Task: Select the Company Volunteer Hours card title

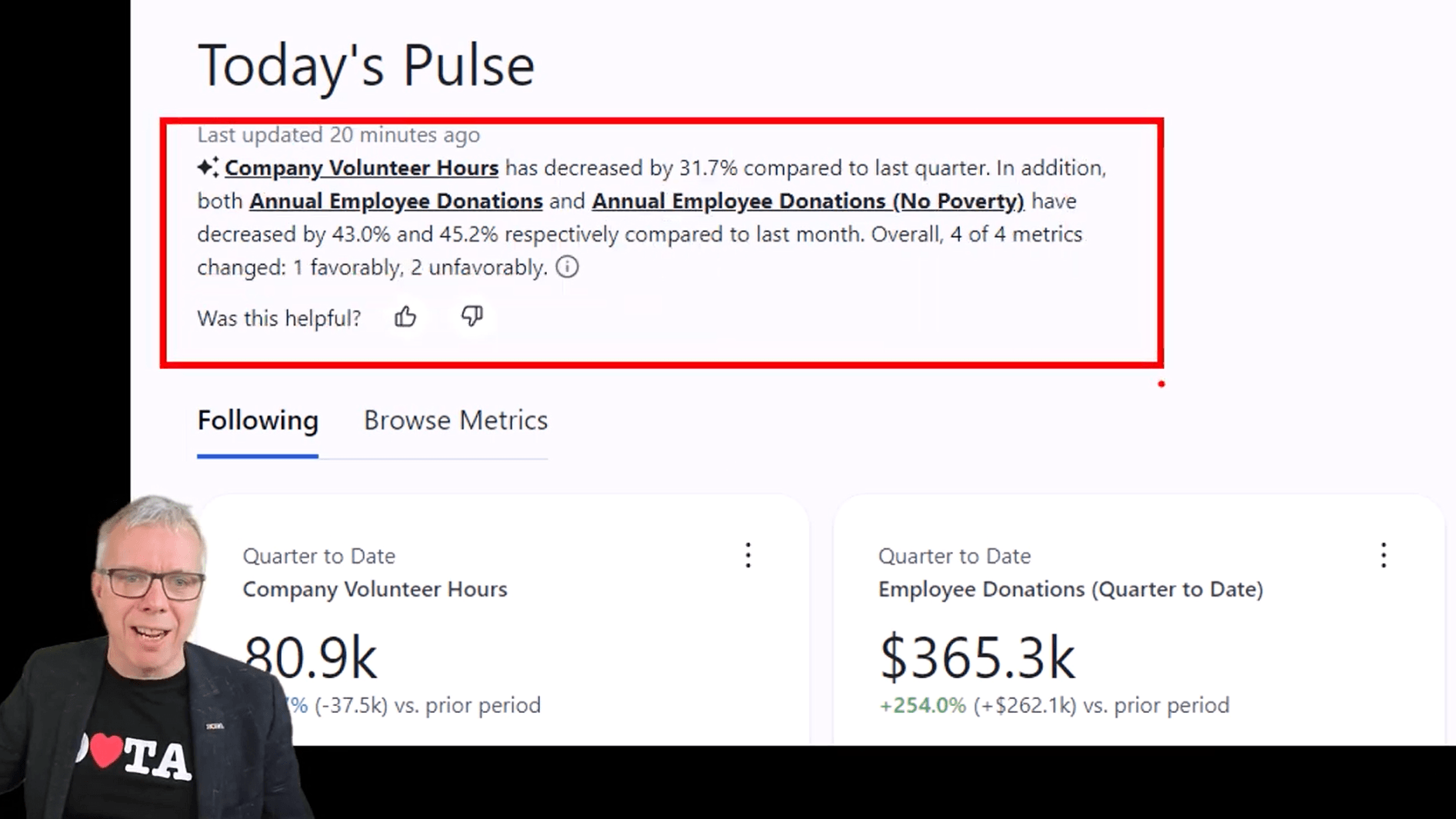Action: [375, 589]
